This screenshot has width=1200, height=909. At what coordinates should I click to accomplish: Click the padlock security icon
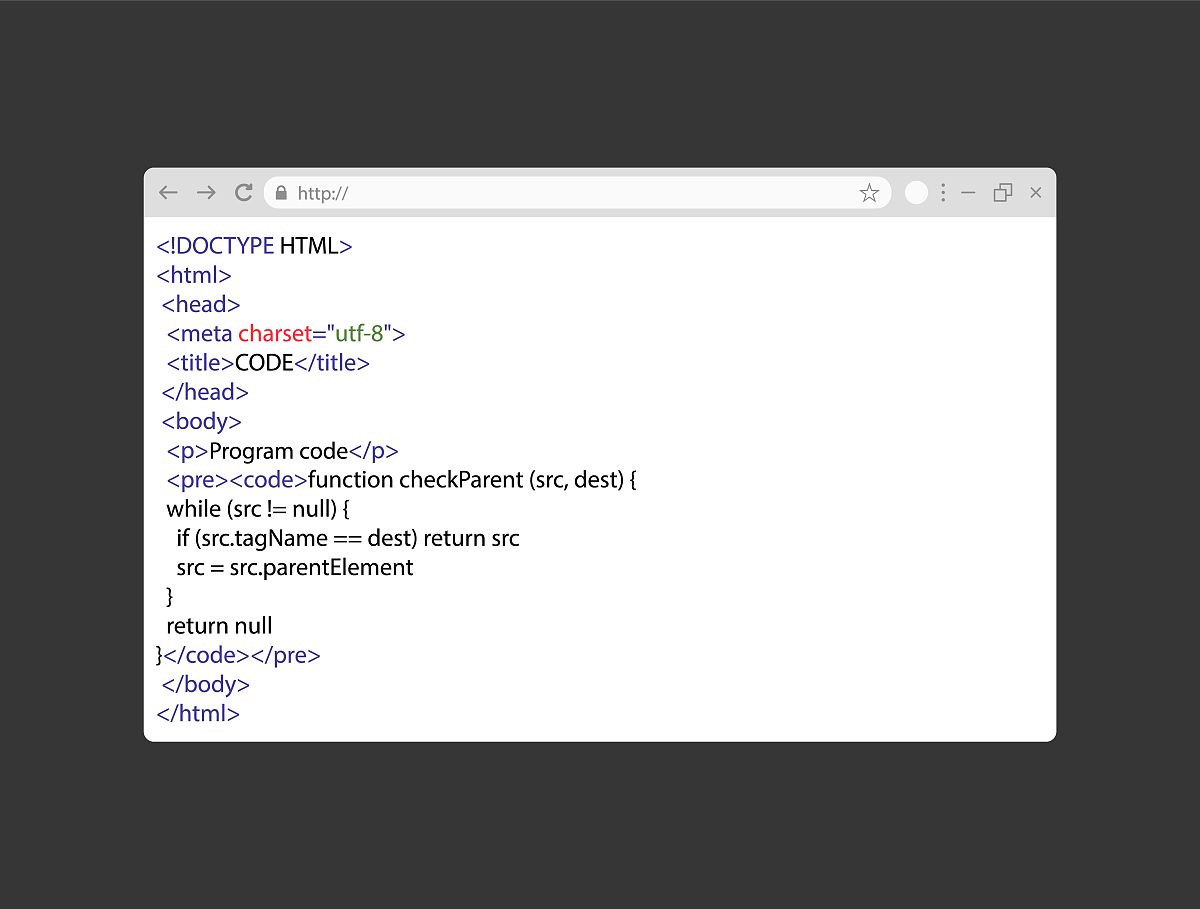pyautogui.click(x=281, y=193)
